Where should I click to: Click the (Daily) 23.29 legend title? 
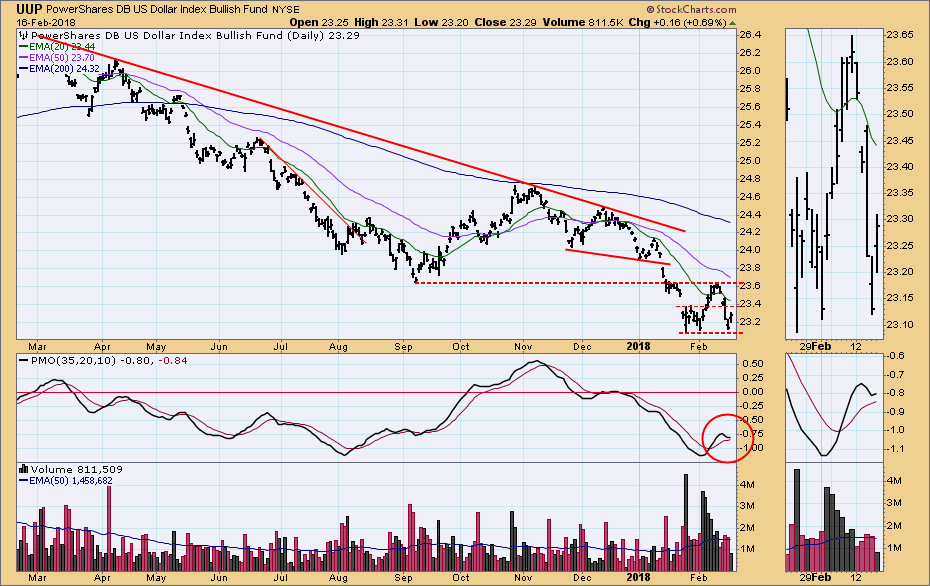point(324,36)
